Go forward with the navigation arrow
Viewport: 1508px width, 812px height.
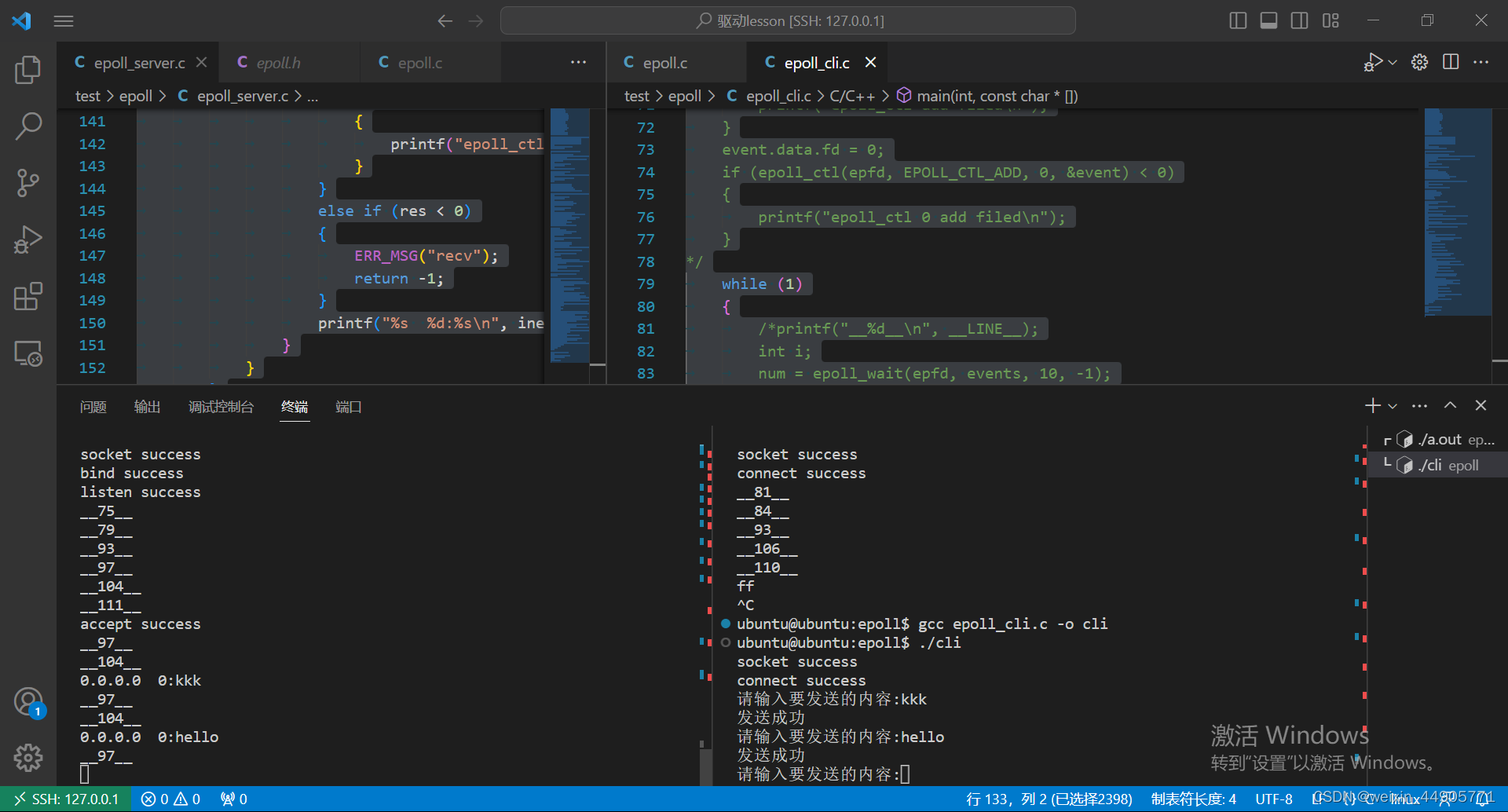pos(476,21)
